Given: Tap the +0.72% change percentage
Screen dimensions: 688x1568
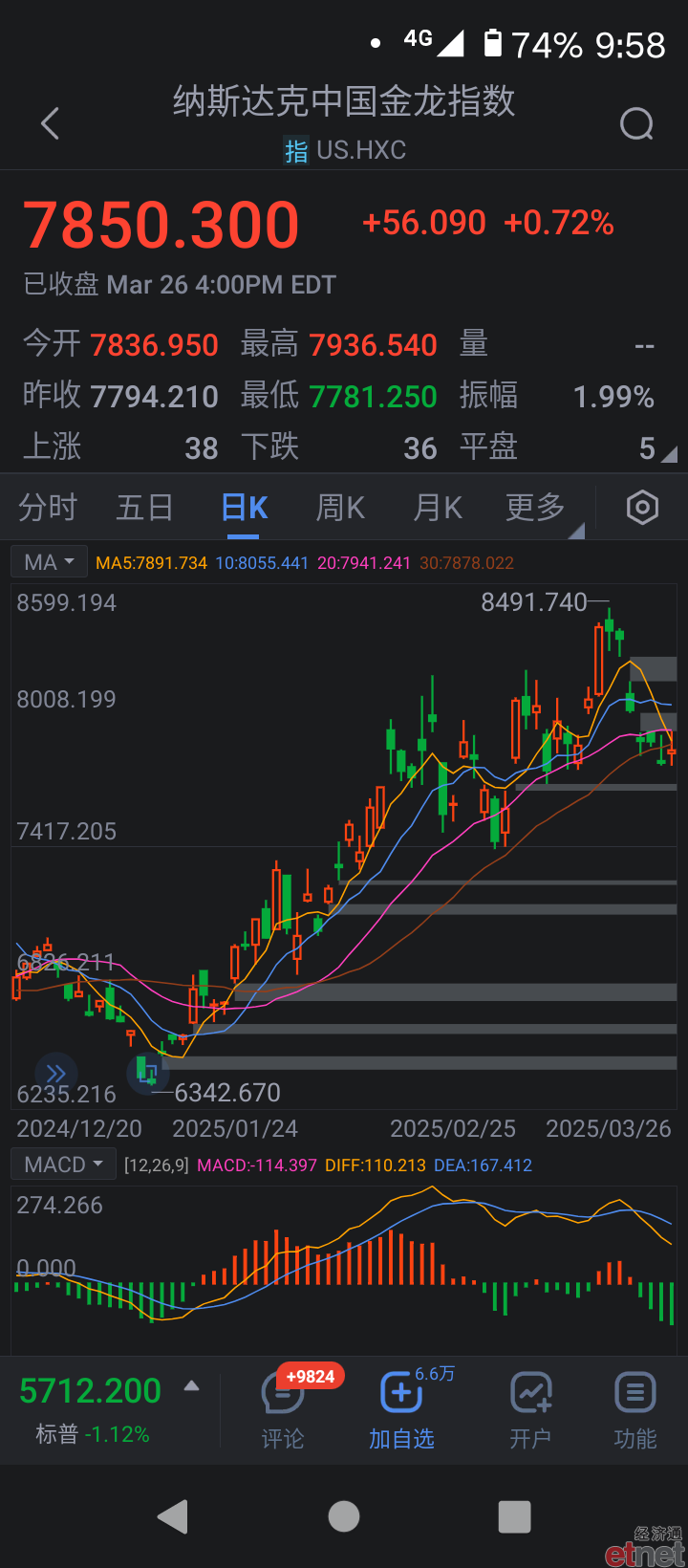Looking at the screenshot, I should tap(559, 223).
